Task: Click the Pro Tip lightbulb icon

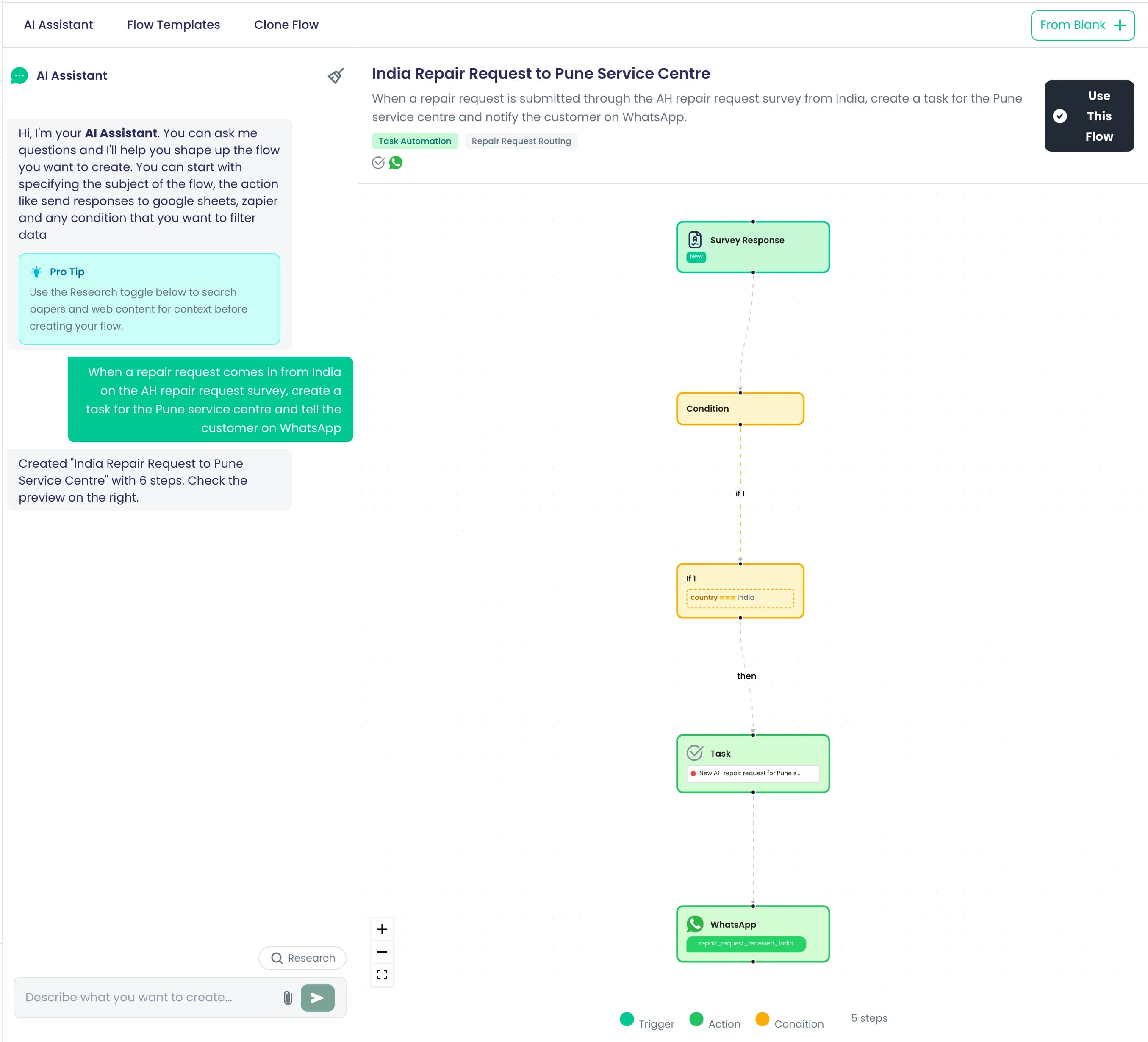Action: click(x=36, y=272)
